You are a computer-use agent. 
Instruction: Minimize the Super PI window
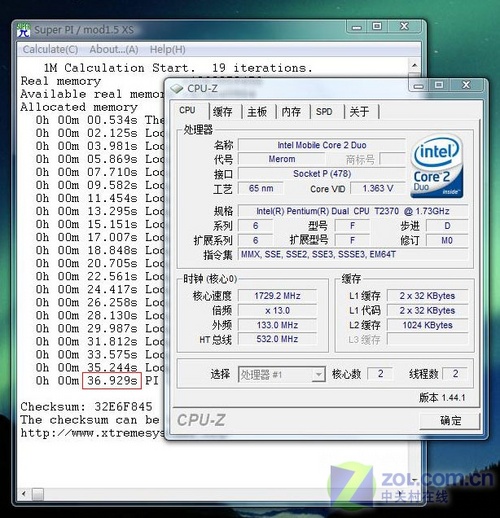(x=357, y=27)
